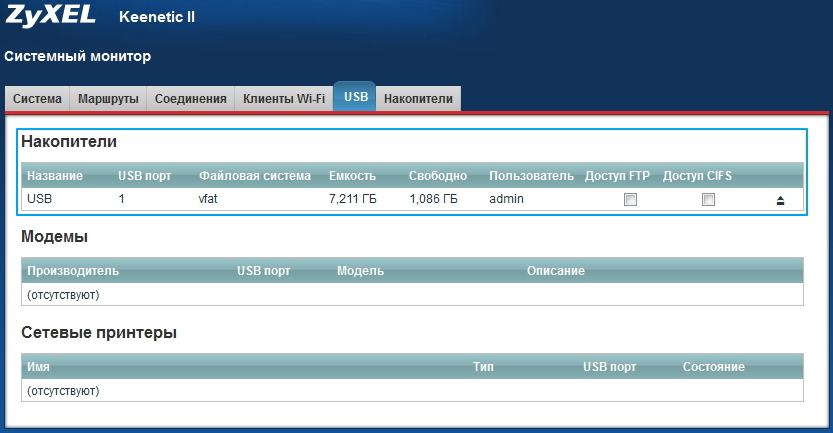
Task: Click the admin user cell
Action: tap(506, 200)
